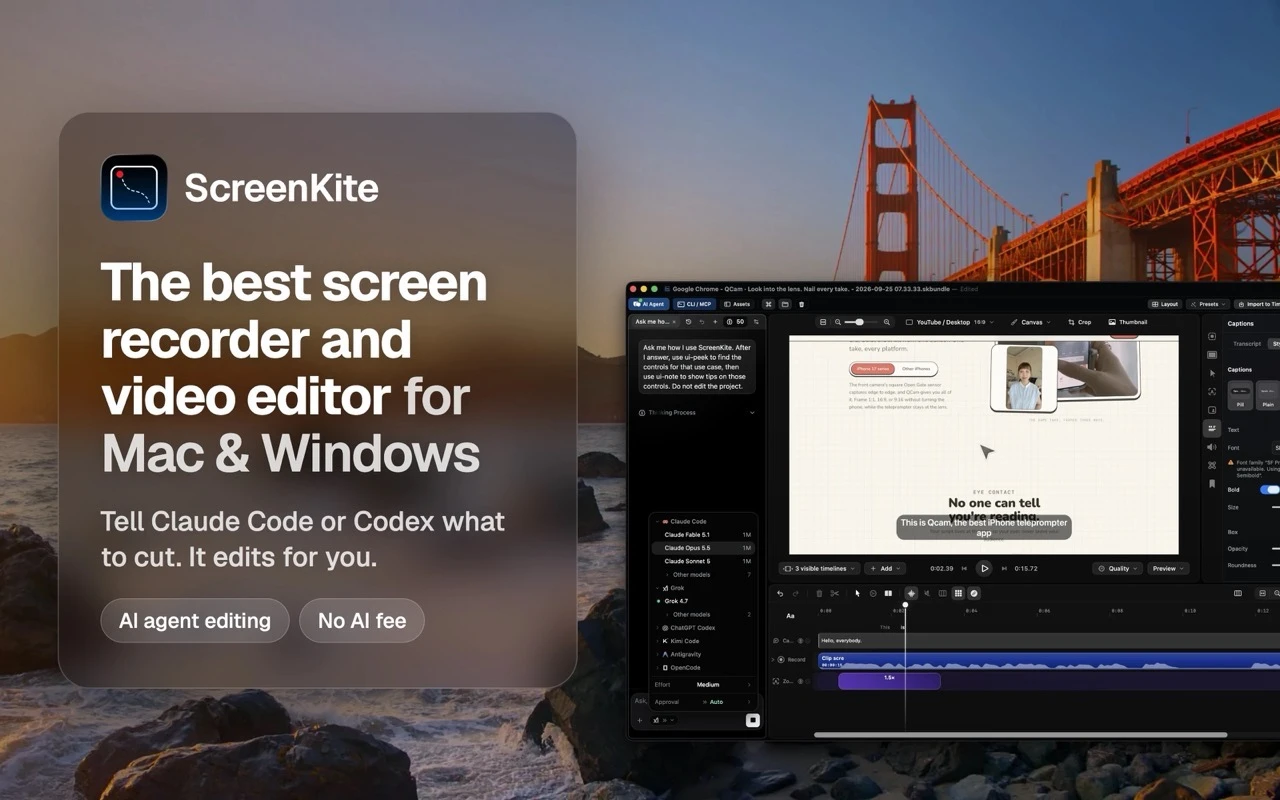Viewport: 1280px width, 800px height.
Task: Click the stop button in chat input
Action: click(x=753, y=720)
